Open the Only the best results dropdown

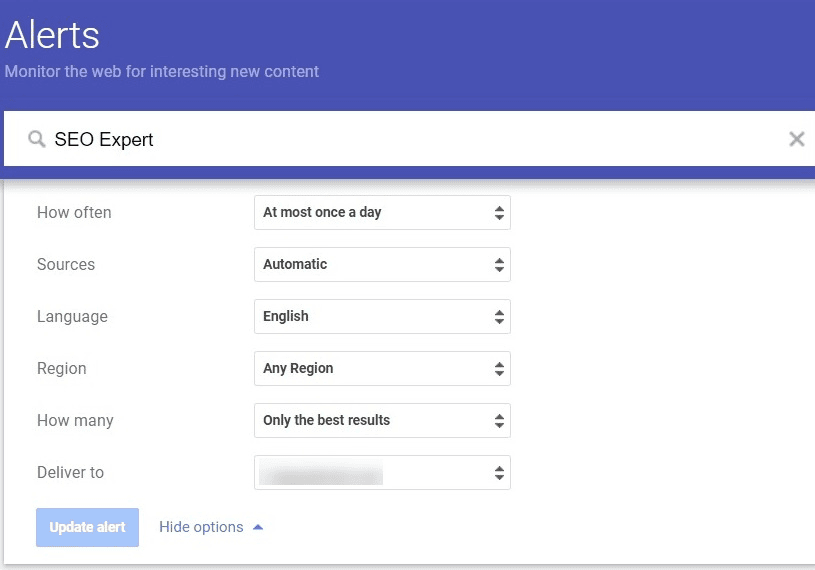point(381,420)
